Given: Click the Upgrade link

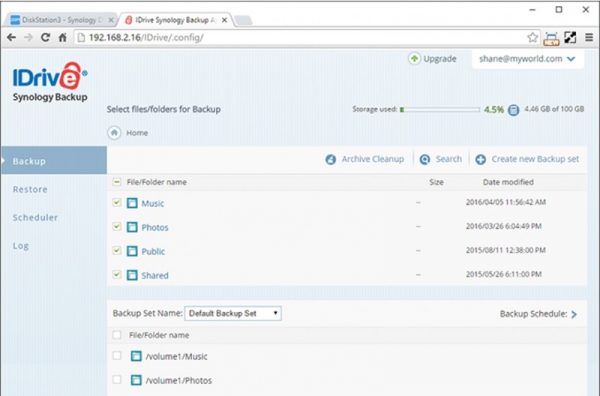Looking at the screenshot, I should (x=440, y=59).
